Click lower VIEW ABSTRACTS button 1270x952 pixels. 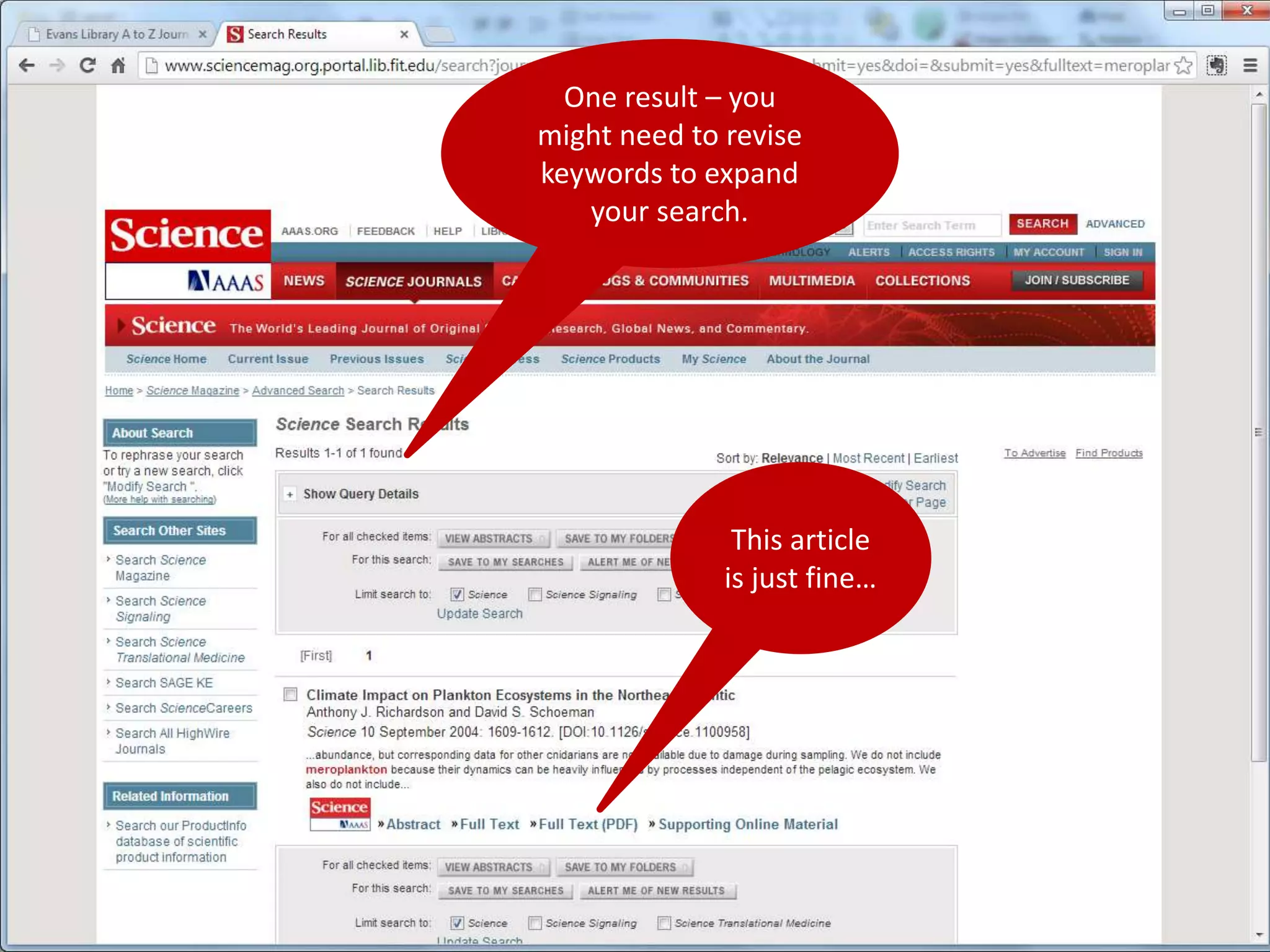point(494,867)
